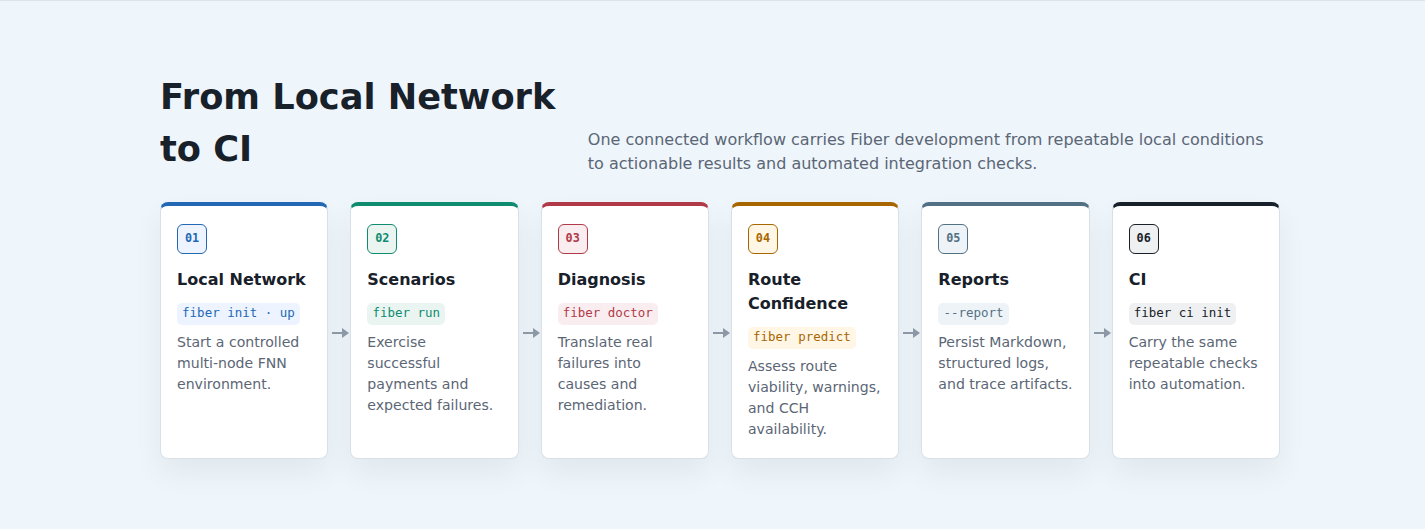
Task: Click arrow between Local Network and Scenarios
Action: [x=340, y=333]
